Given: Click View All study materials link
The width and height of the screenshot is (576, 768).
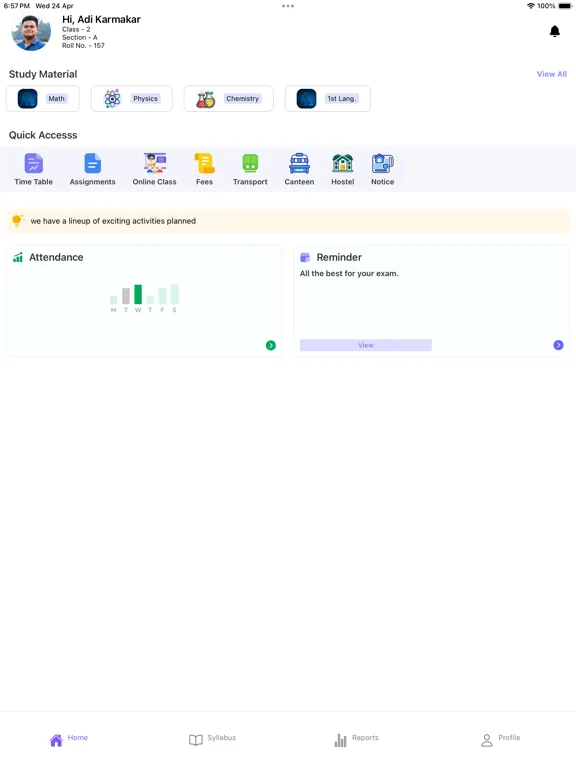Looking at the screenshot, I should pyautogui.click(x=552, y=74).
